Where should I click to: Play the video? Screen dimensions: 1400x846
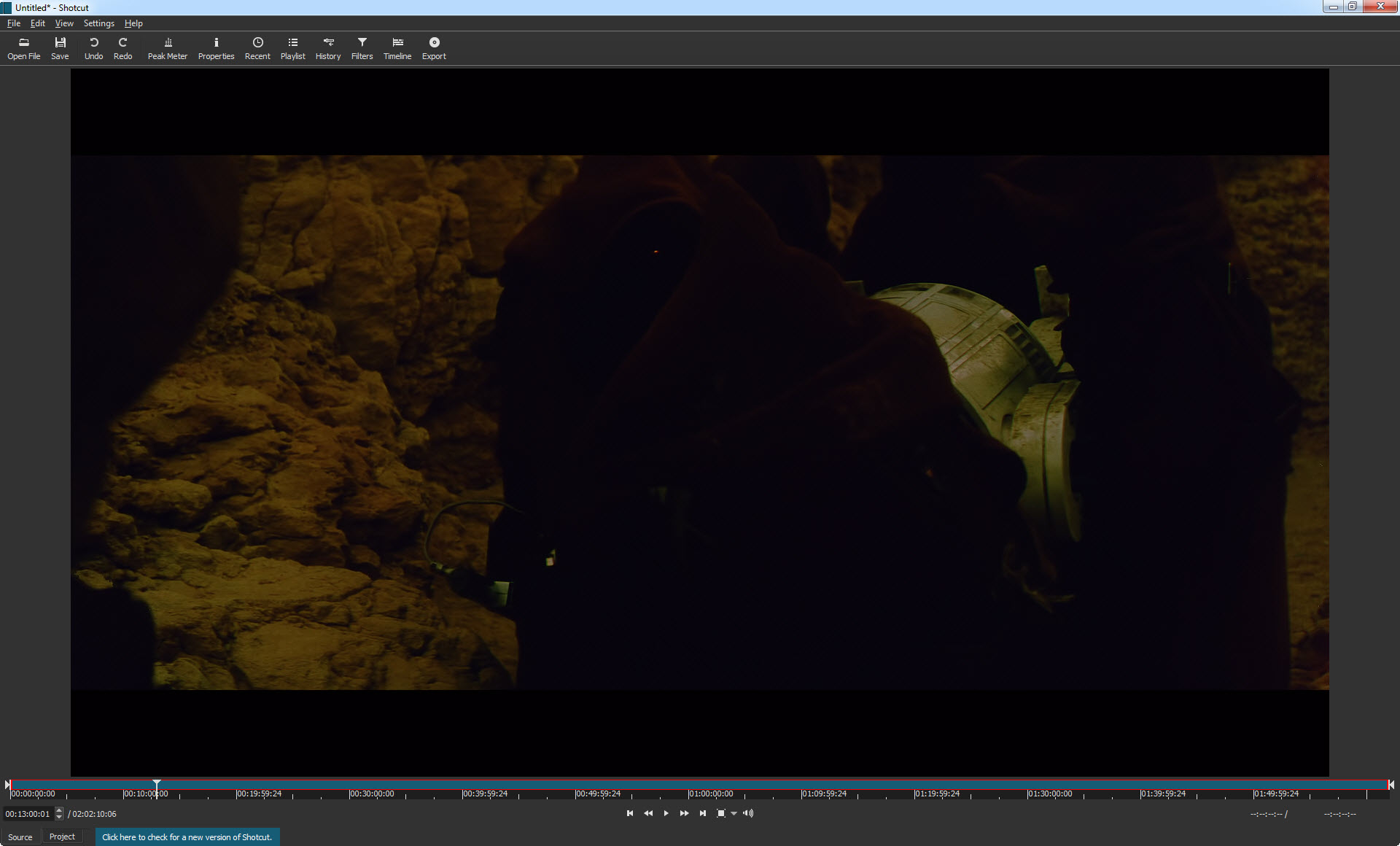(x=666, y=813)
